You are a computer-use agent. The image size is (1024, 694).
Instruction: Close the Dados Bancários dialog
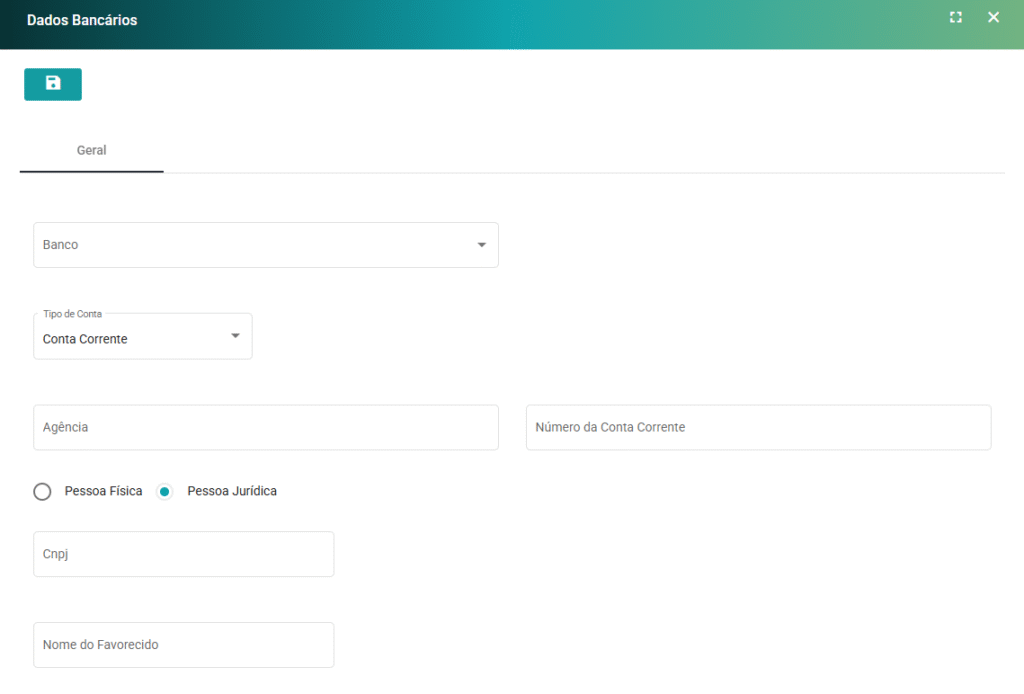tap(993, 17)
